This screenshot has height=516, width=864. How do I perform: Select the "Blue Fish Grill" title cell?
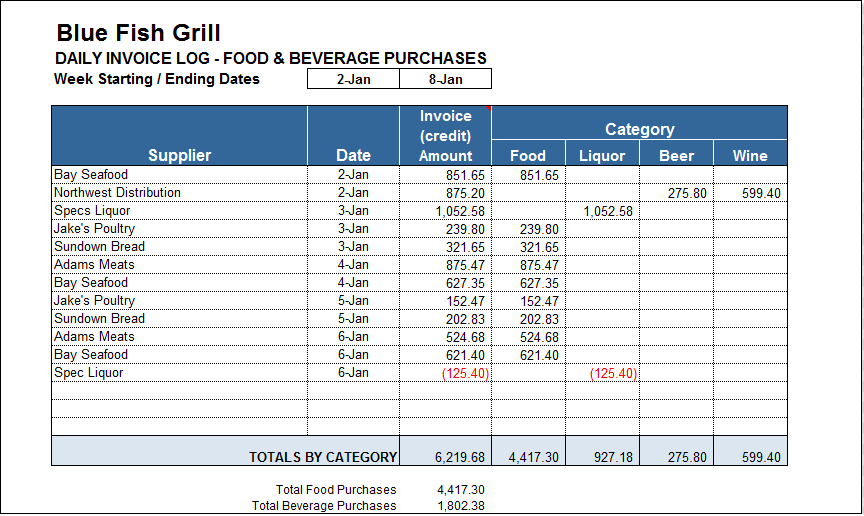[138, 34]
